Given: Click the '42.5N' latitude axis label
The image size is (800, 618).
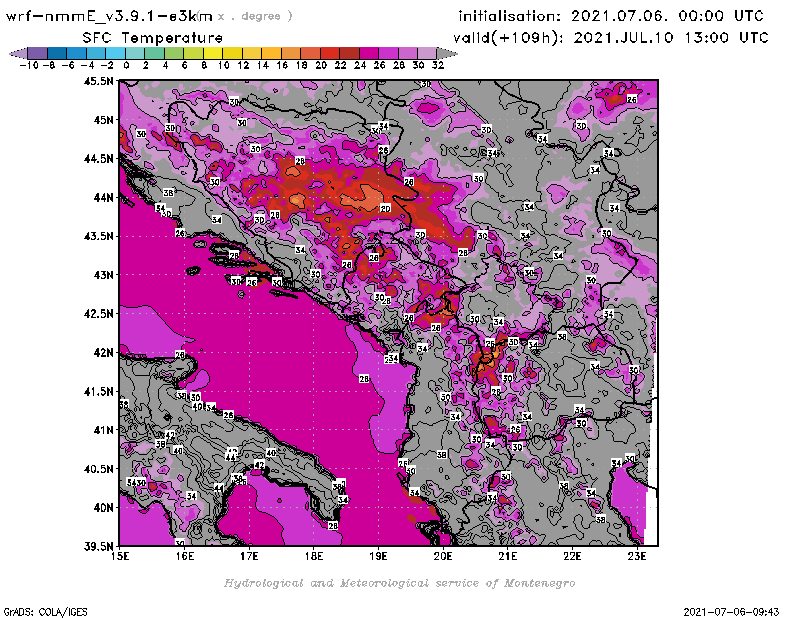Looking at the screenshot, I should point(98,314).
